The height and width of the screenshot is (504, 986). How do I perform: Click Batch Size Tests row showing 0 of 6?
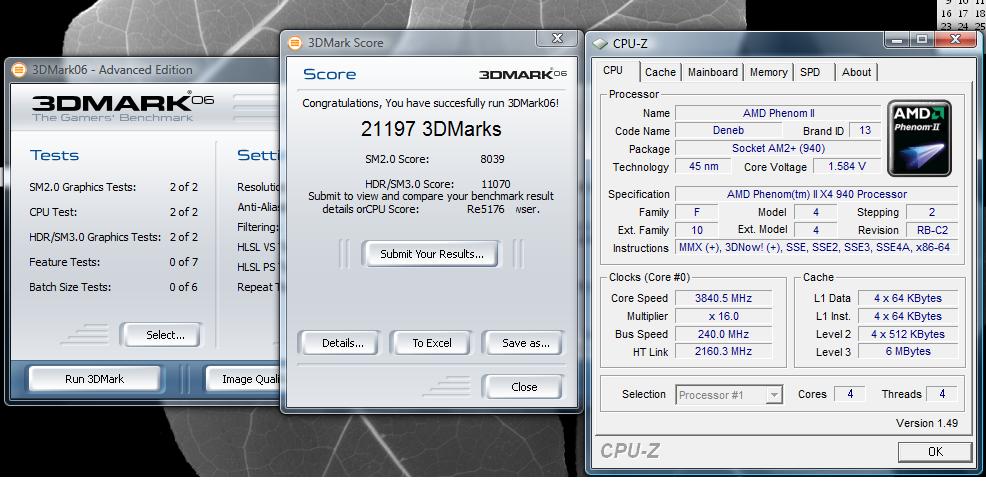tap(113, 287)
